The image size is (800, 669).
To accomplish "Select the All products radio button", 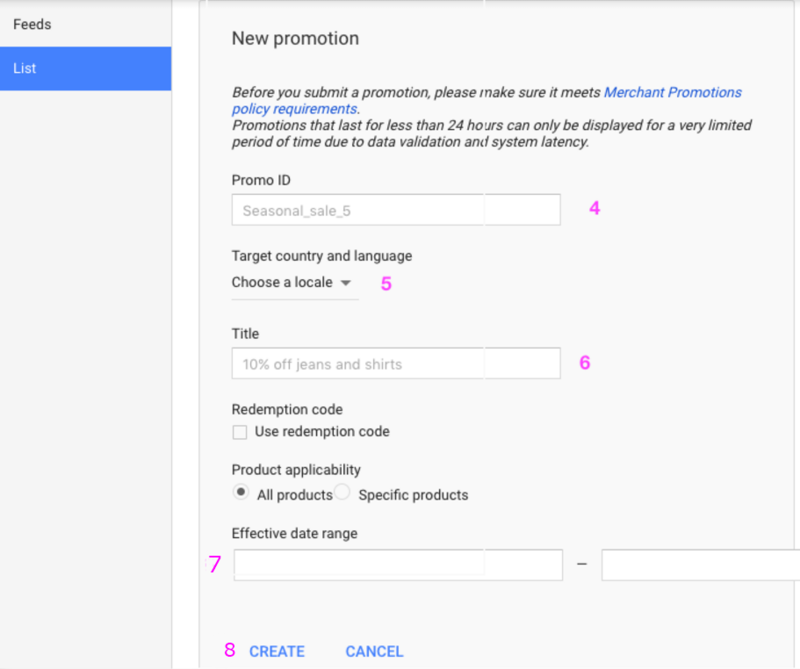I will (x=240, y=492).
